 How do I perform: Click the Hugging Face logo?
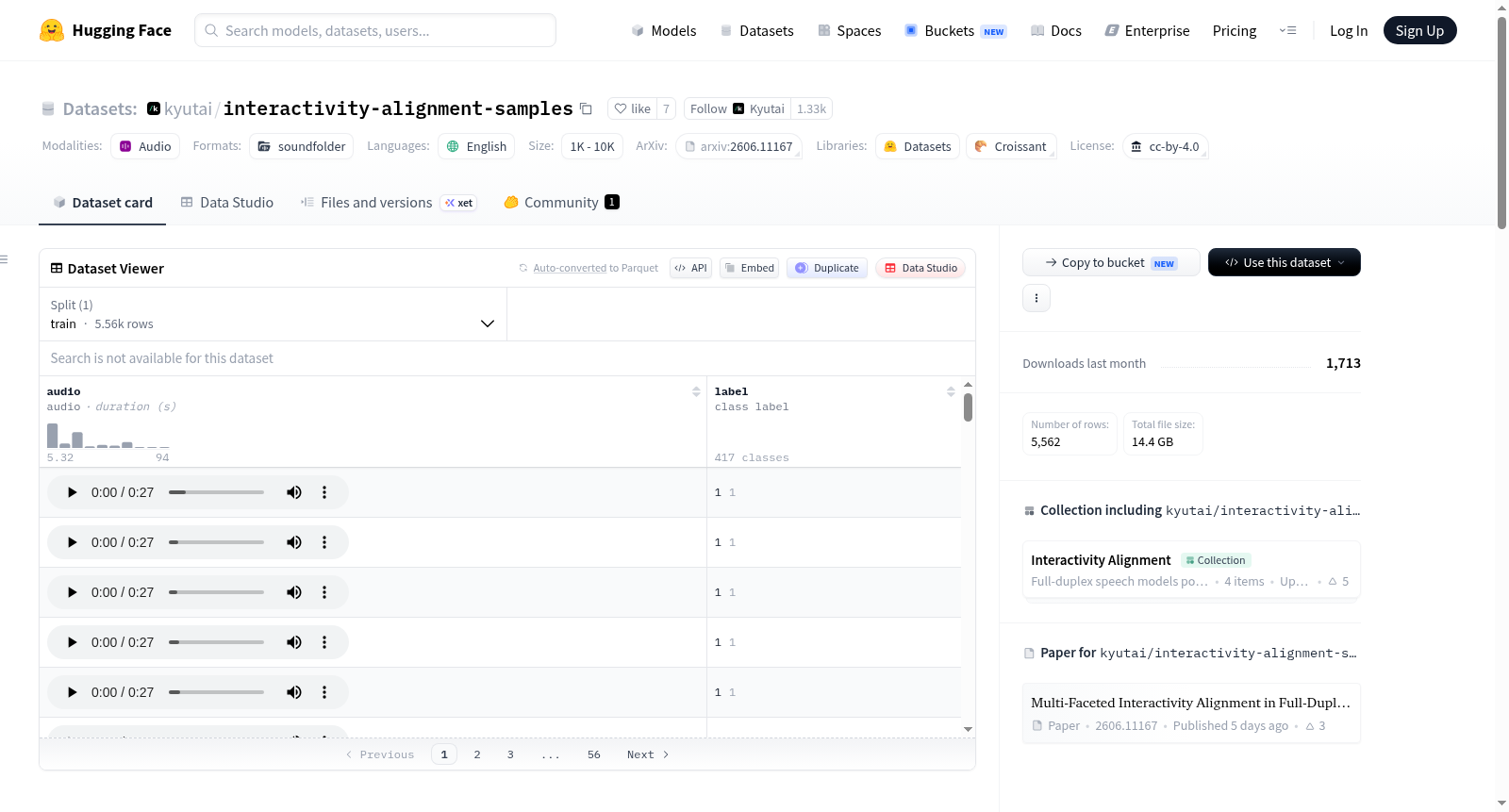(106, 30)
